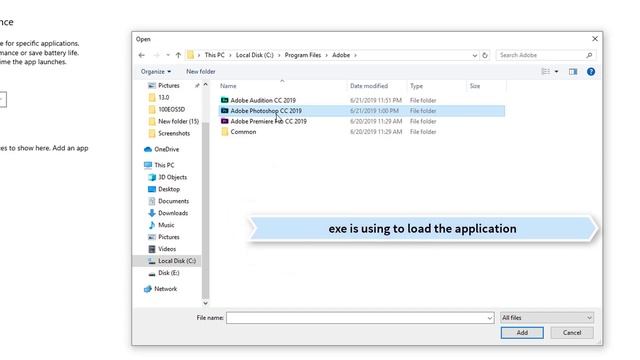Open the help question mark icon
The image size is (640, 360).
click(x=591, y=71)
